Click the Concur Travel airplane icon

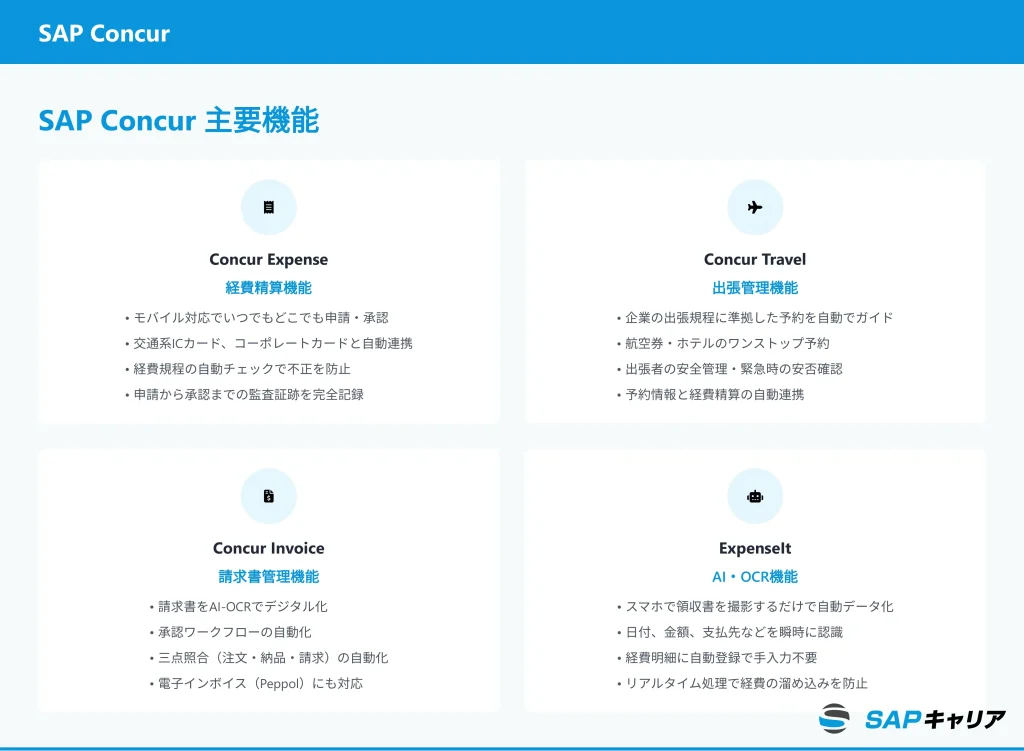point(755,207)
